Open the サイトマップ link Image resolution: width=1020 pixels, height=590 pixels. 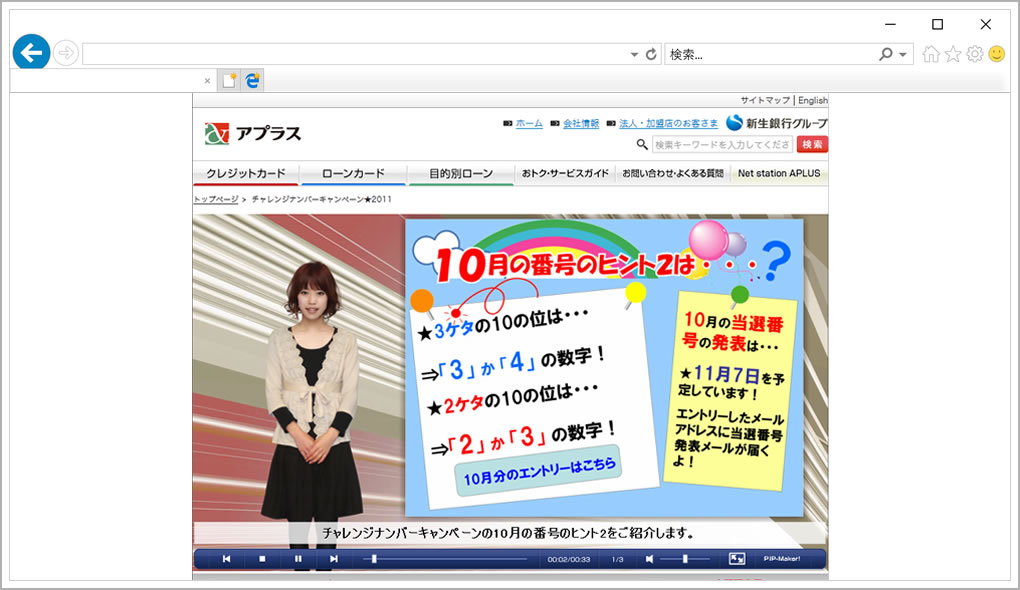[765, 100]
